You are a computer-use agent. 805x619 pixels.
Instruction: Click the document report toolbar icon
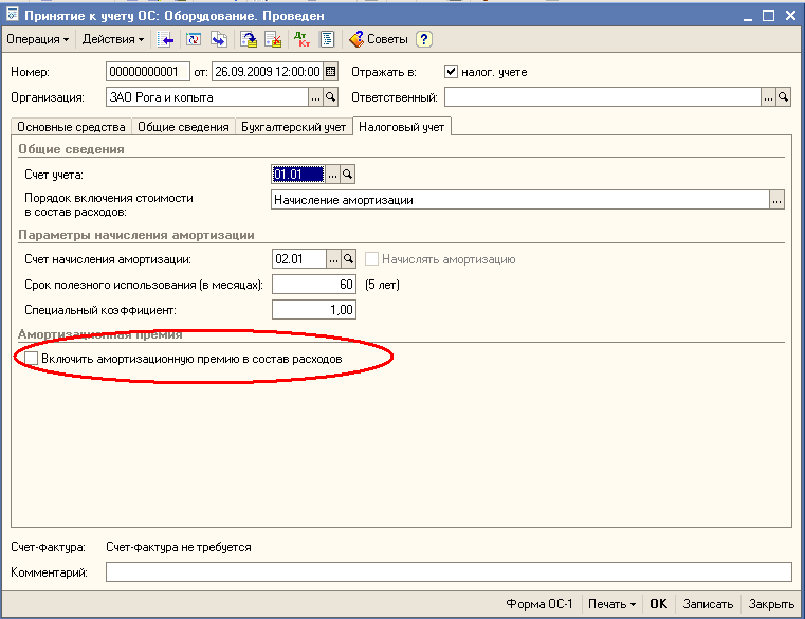click(x=326, y=40)
